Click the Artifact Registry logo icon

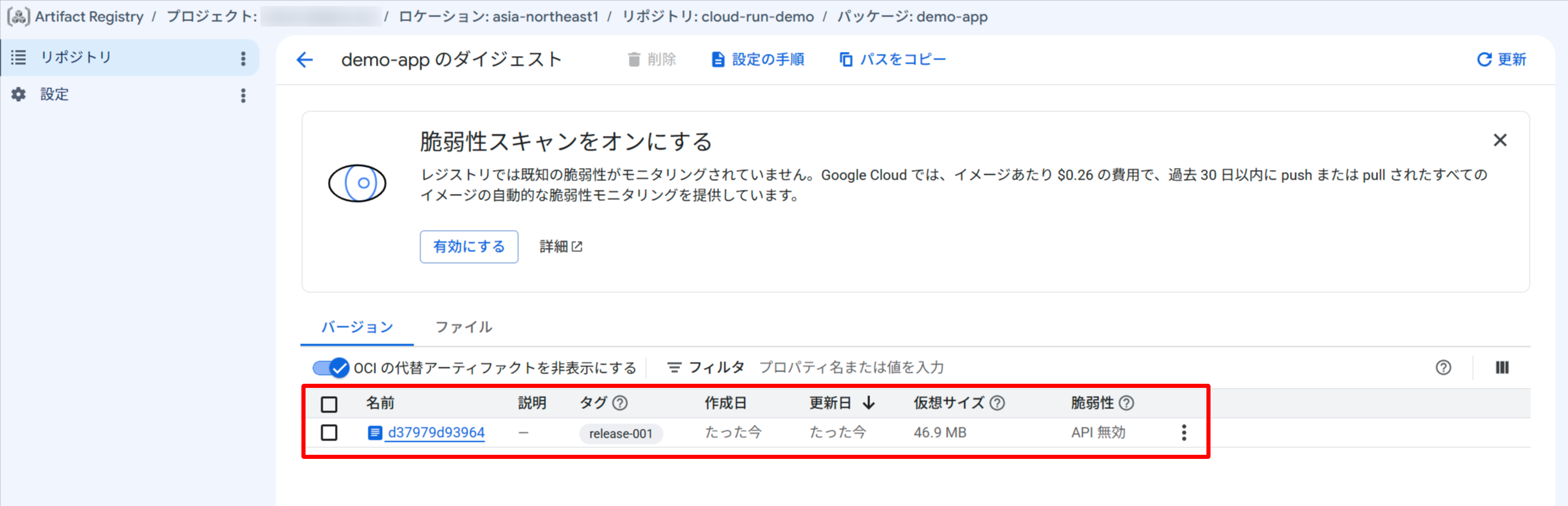coord(18,16)
